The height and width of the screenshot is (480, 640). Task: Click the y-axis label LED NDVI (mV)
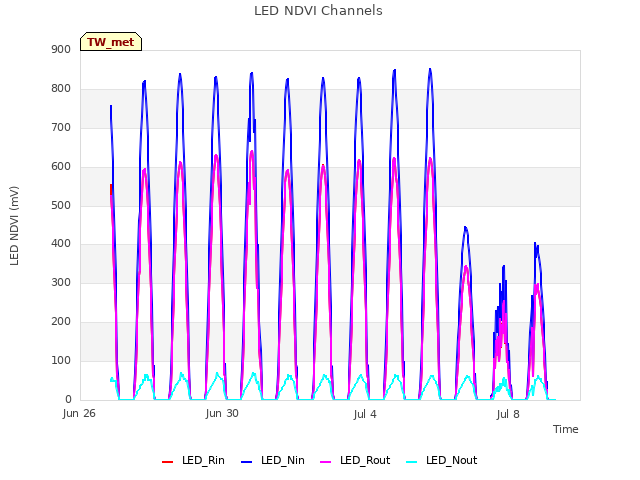point(14,226)
